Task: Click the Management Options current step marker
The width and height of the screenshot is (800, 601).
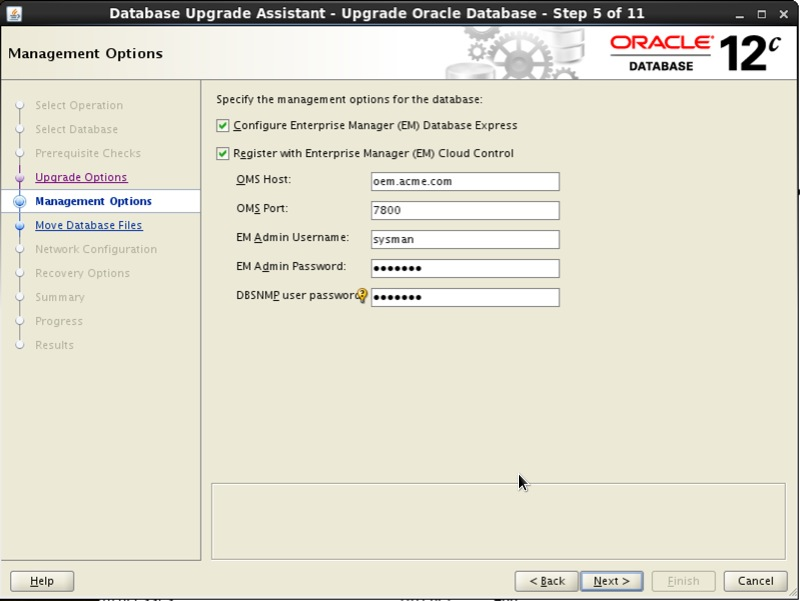Action: point(20,202)
